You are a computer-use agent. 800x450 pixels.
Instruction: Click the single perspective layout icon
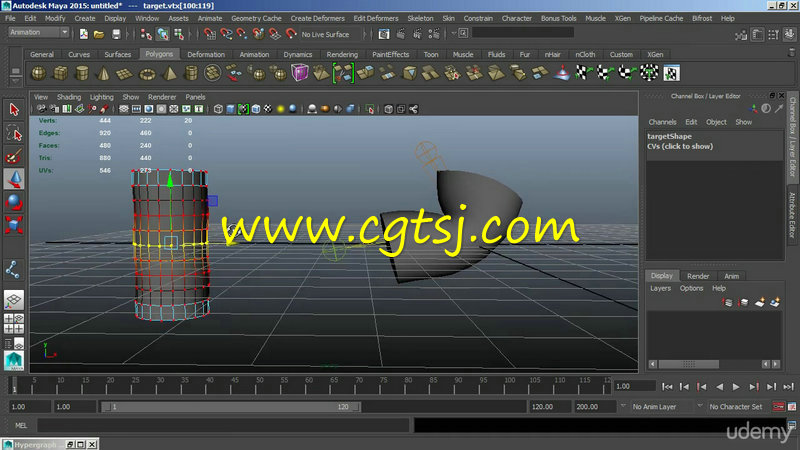(14, 299)
